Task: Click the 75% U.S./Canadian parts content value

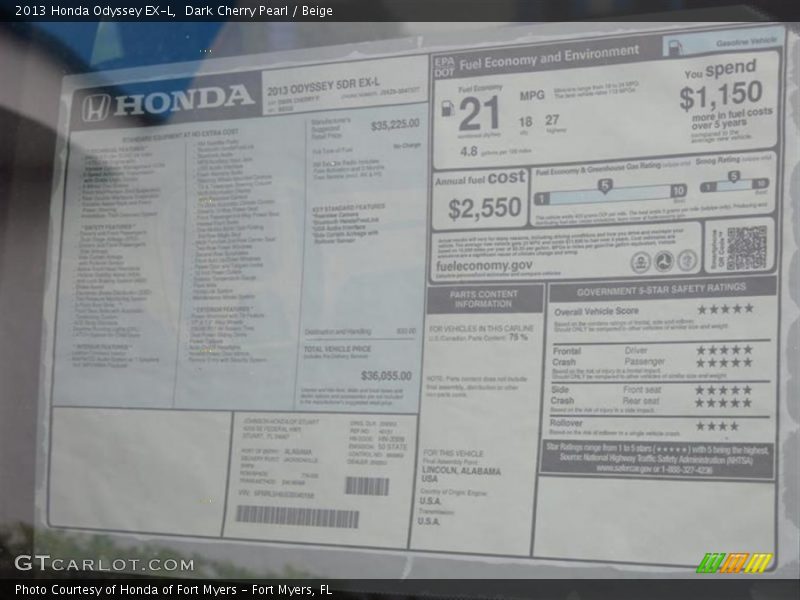Action: pos(518,337)
